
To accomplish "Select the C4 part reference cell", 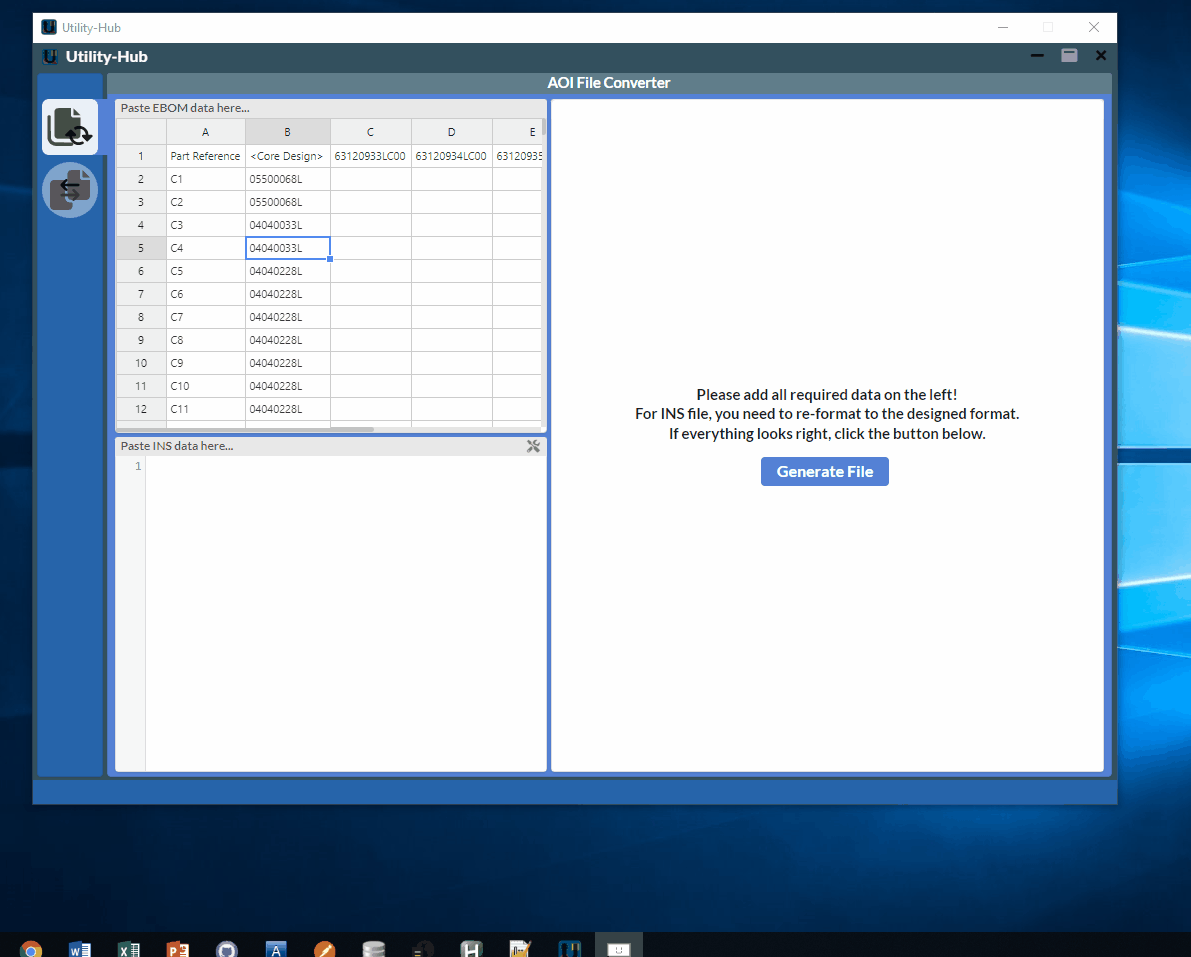I will click(x=206, y=248).
